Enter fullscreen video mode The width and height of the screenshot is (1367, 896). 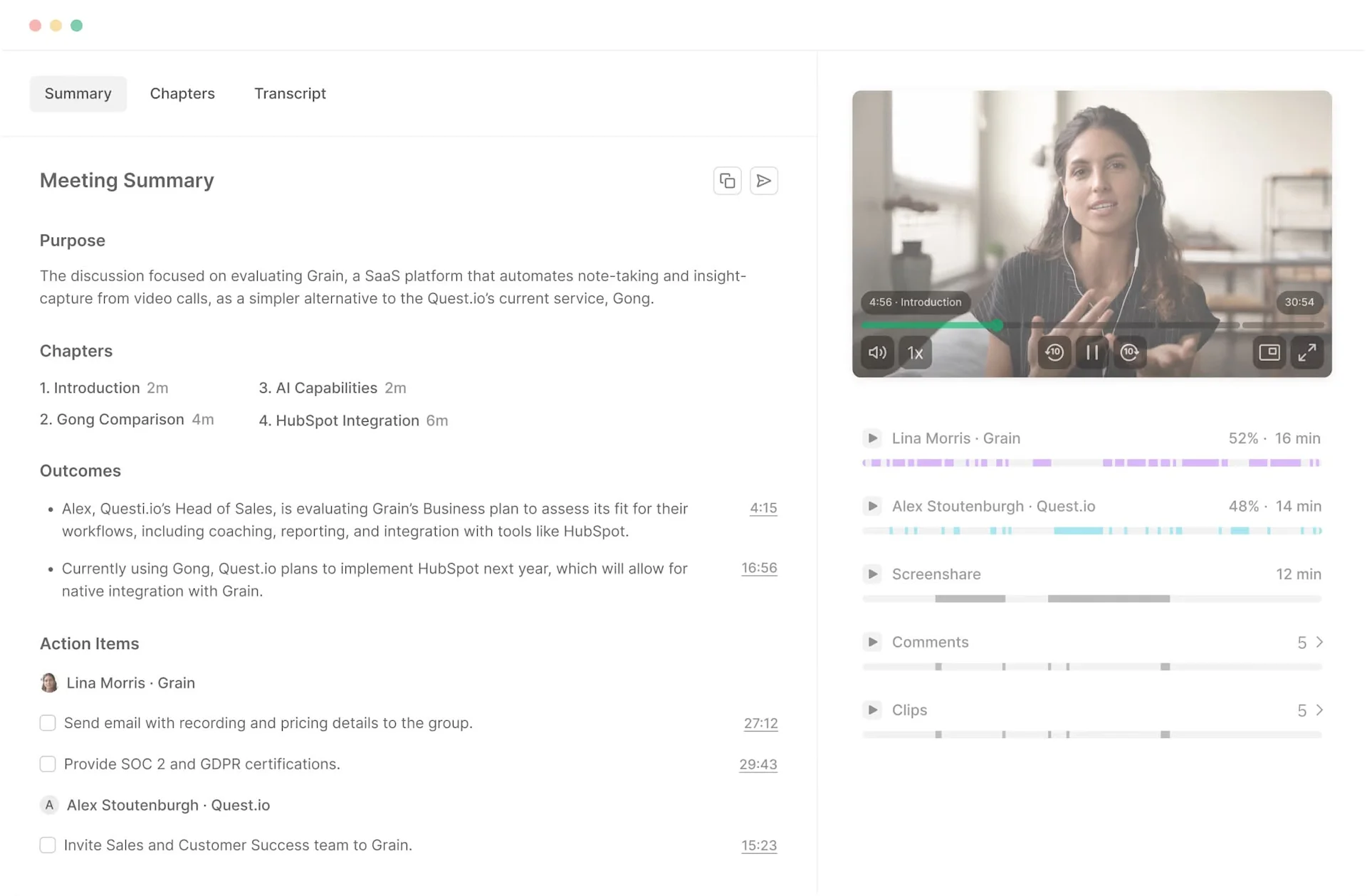point(1307,352)
